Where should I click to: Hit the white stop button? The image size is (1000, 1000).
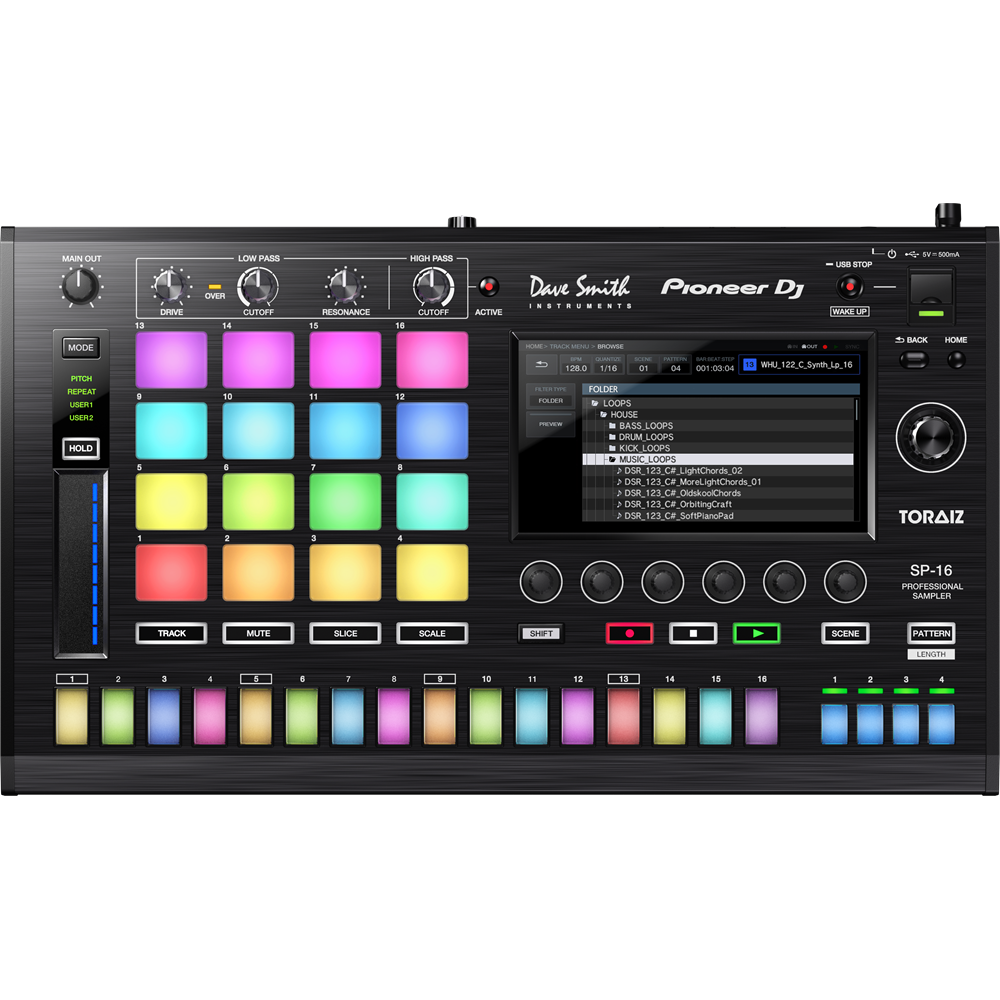693,633
